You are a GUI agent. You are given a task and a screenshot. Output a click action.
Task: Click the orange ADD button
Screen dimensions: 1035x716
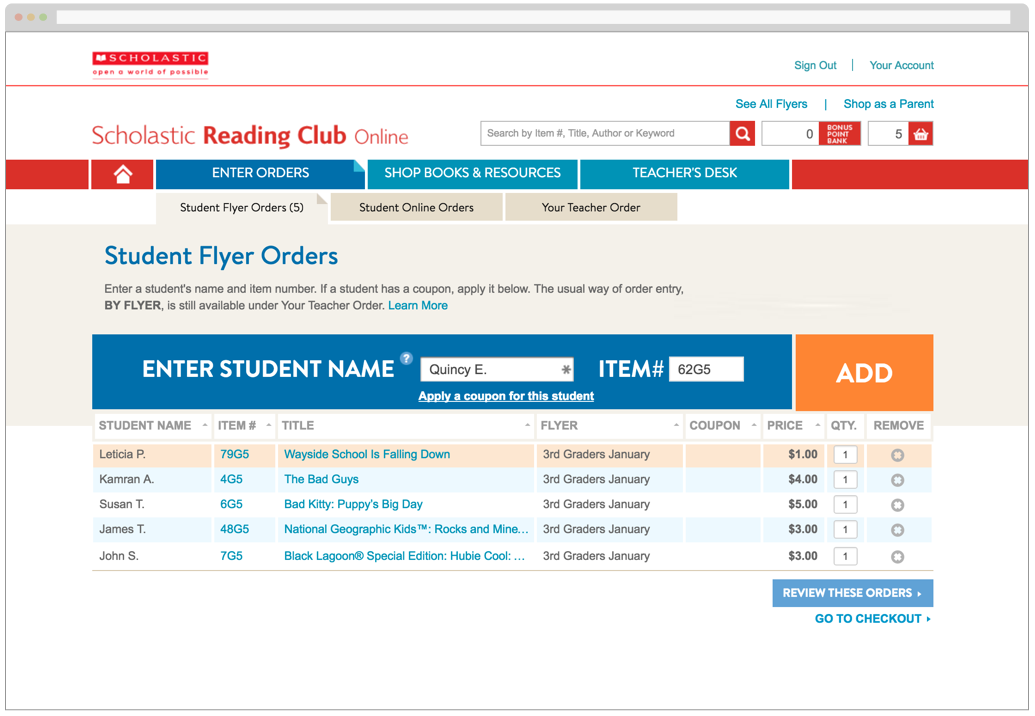click(x=864, y=373)
